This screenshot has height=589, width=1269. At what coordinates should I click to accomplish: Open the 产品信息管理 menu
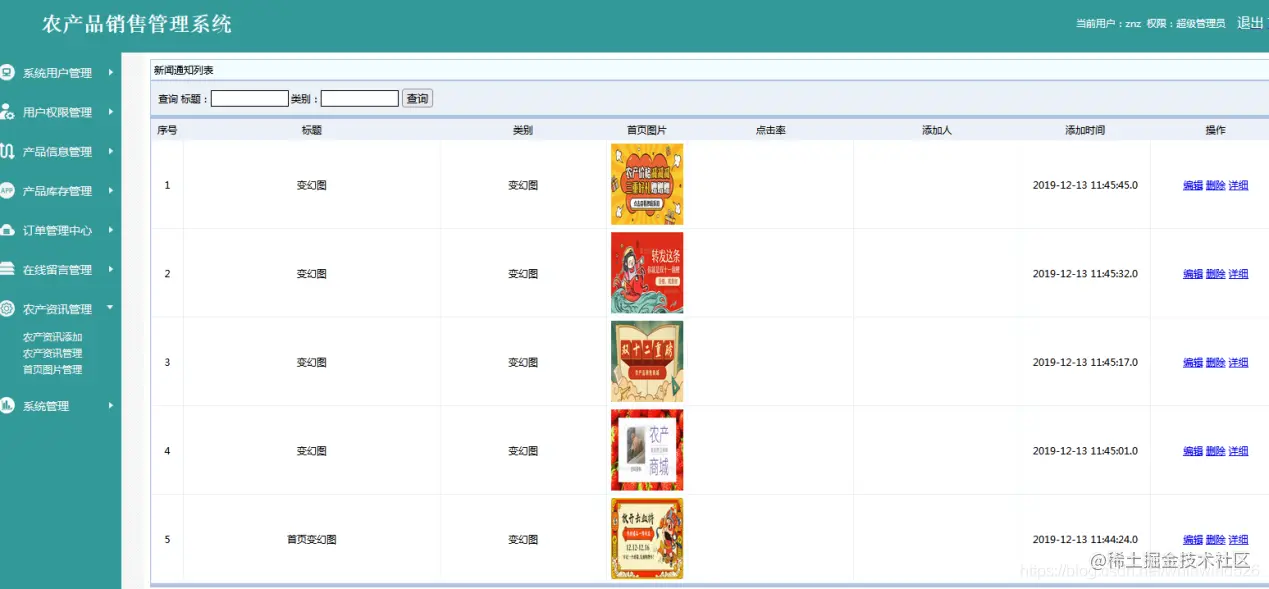coord(57,152)
